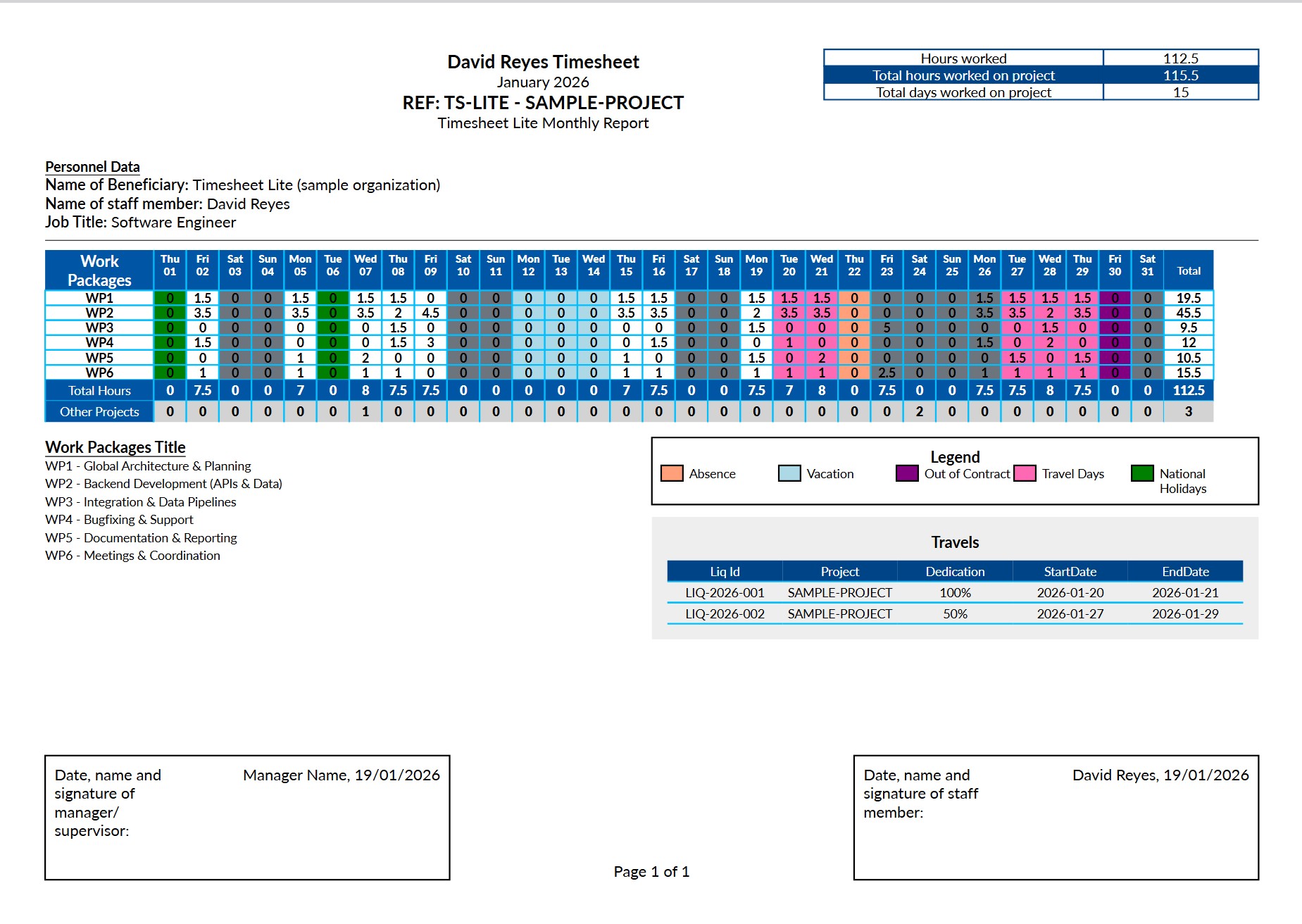Click the purple Out of Contract swatch

907,473
